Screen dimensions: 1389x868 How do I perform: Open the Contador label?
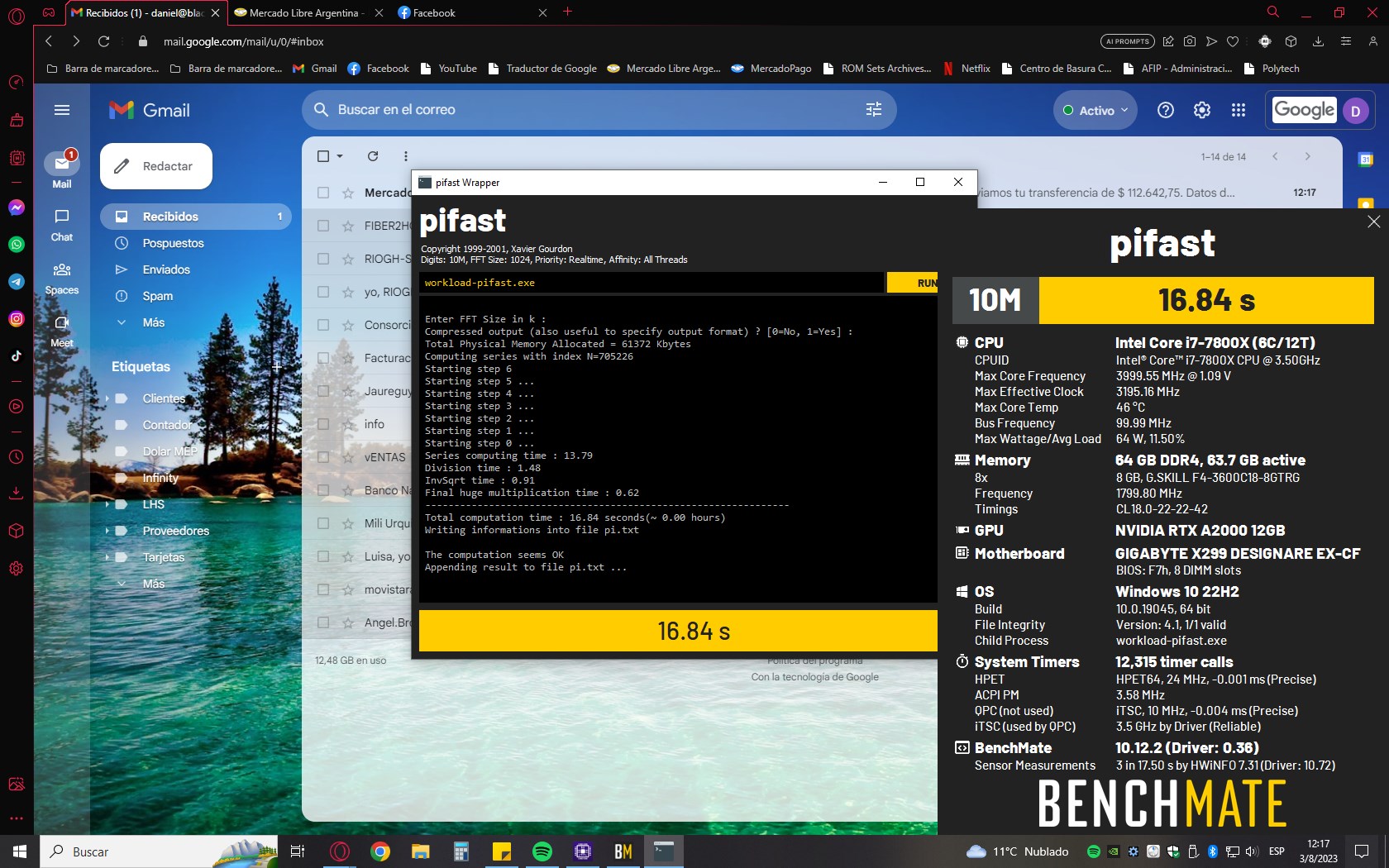point(167,425)
